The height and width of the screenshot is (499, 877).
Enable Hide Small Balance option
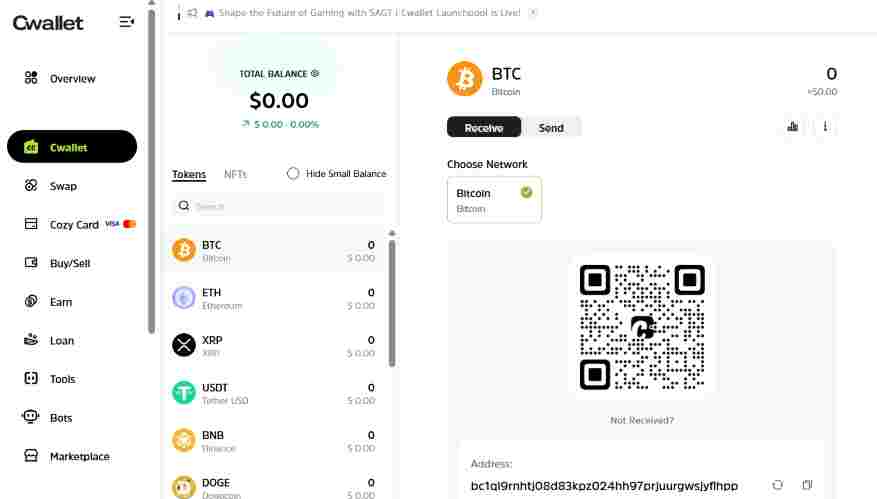(x=293, y=174)
